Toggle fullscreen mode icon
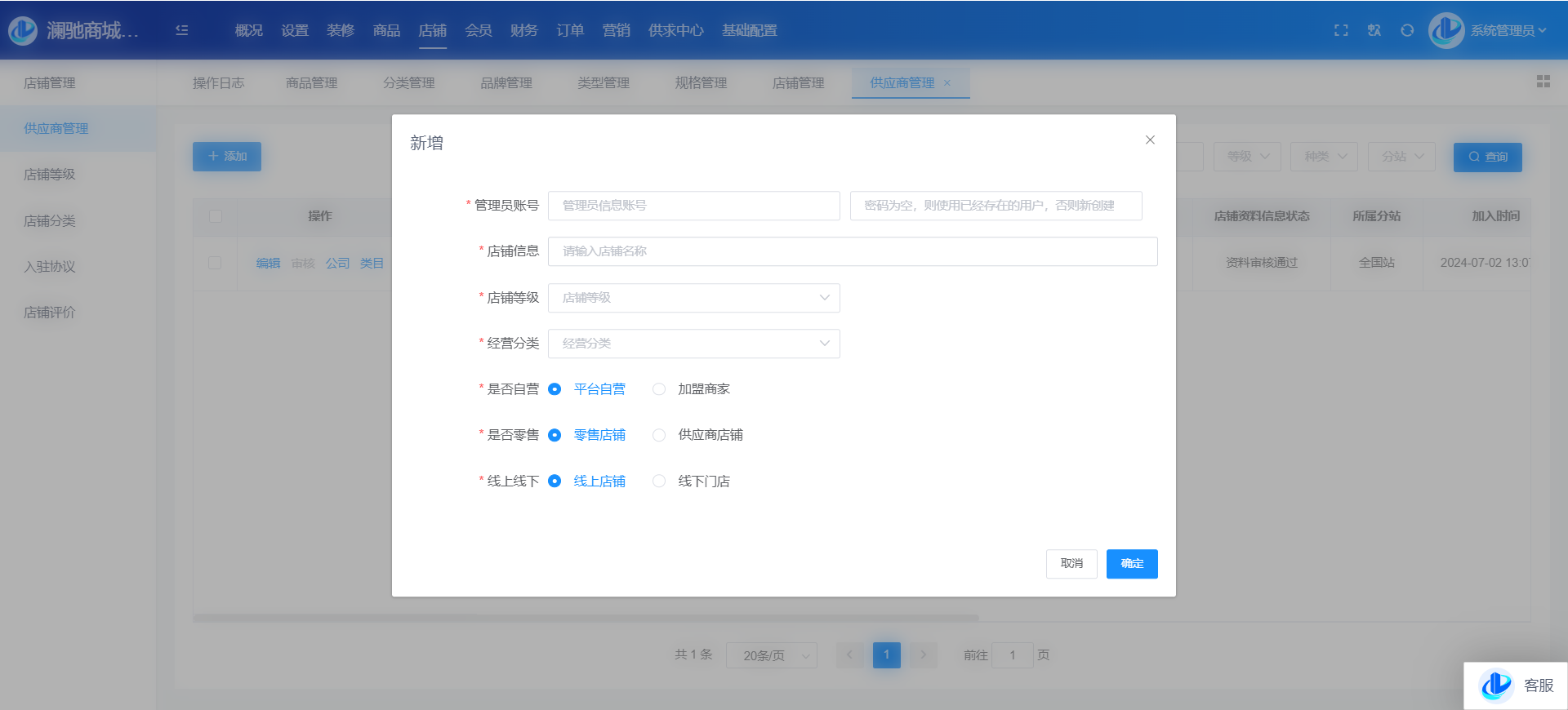 [1341, 30]
